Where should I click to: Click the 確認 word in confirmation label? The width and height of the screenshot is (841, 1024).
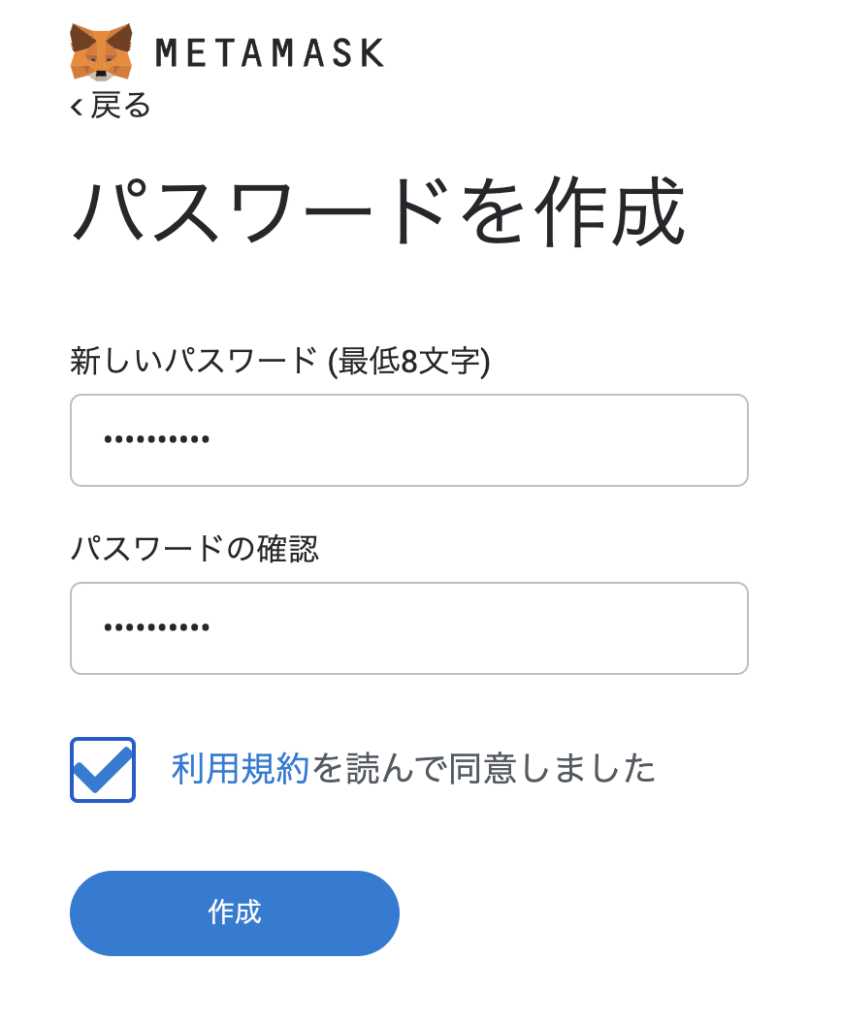pos(290,548)
